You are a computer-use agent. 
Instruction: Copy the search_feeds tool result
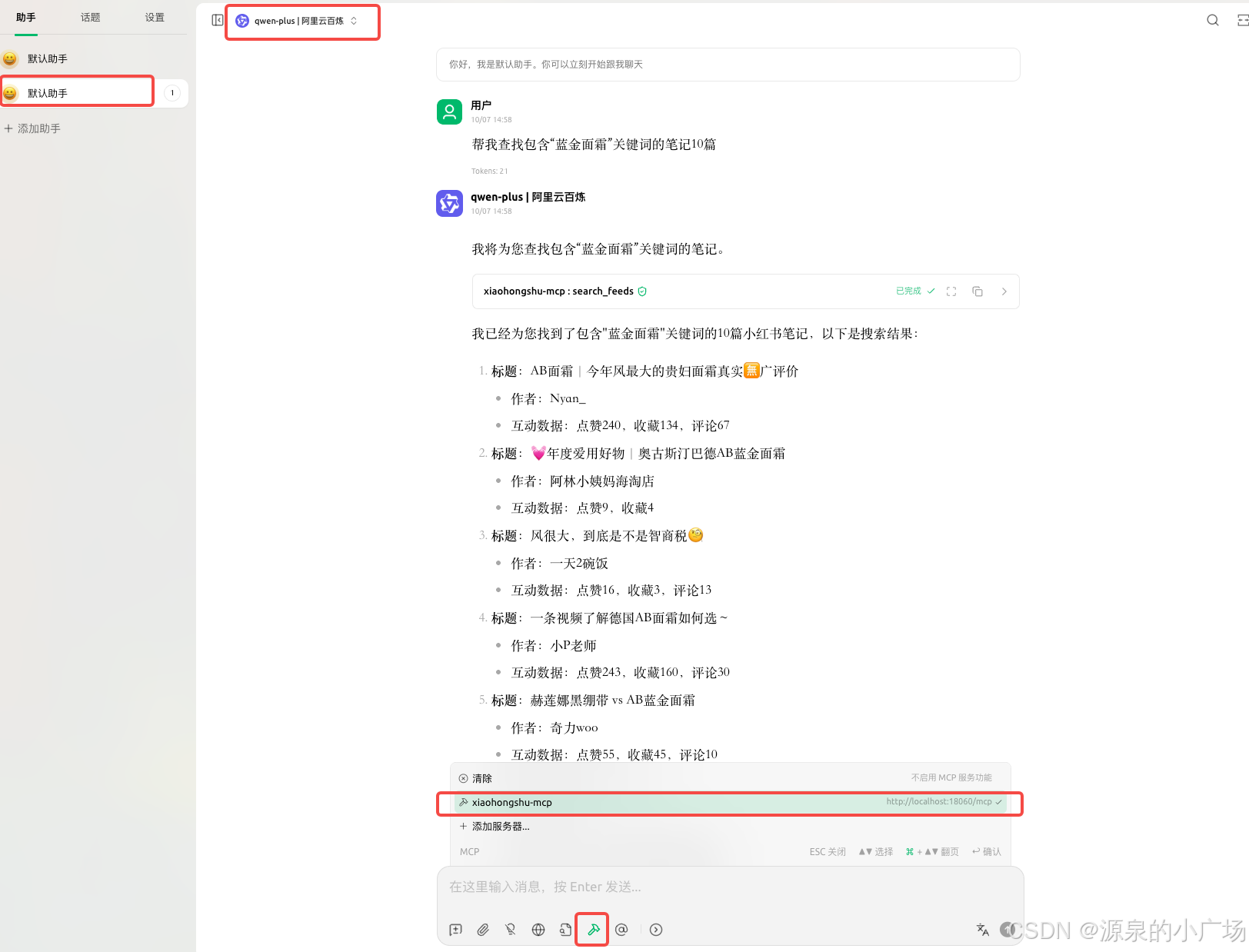coord(978,291)
